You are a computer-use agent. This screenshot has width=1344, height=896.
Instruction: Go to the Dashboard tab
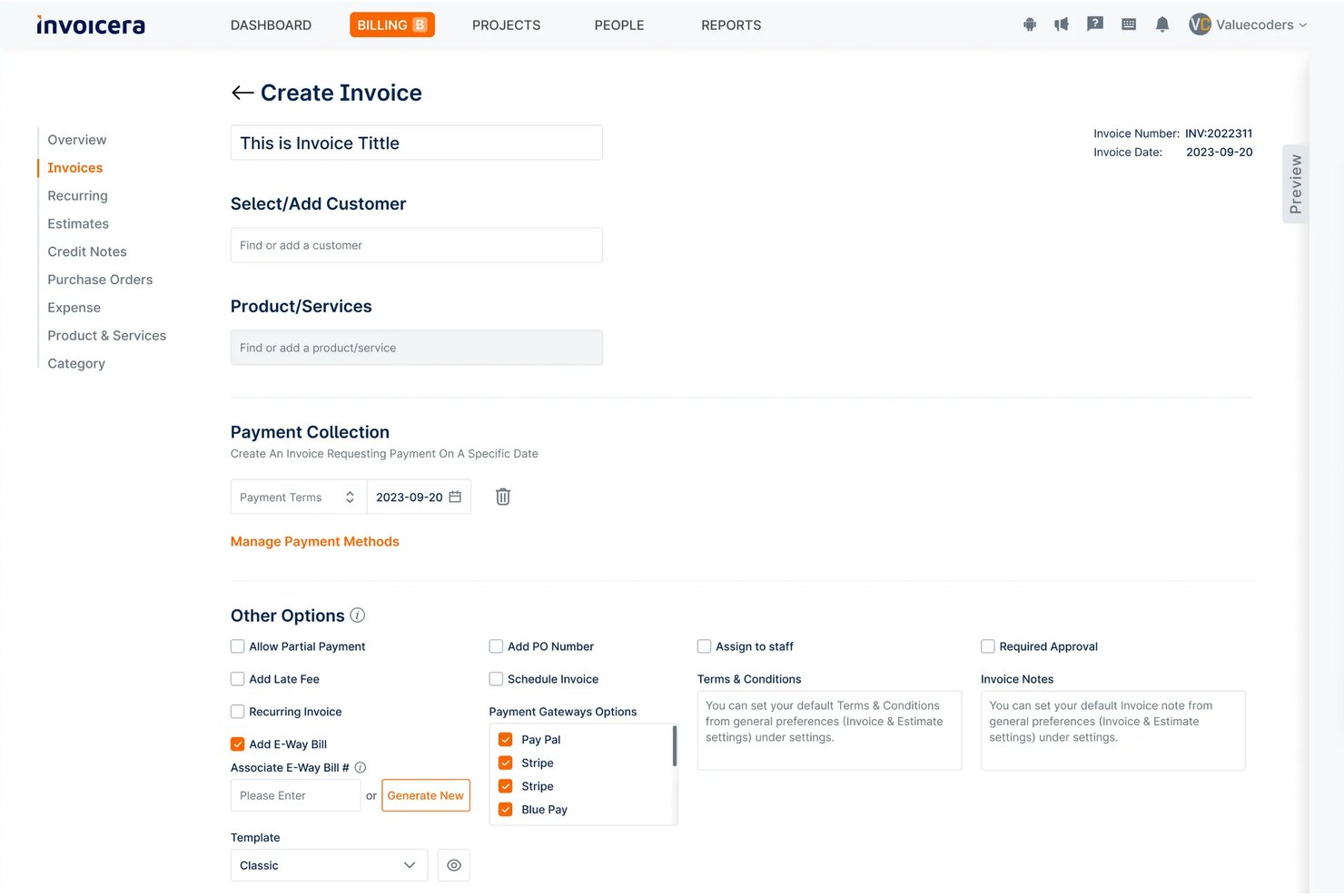pyautogui.click(x=271, y=25)
